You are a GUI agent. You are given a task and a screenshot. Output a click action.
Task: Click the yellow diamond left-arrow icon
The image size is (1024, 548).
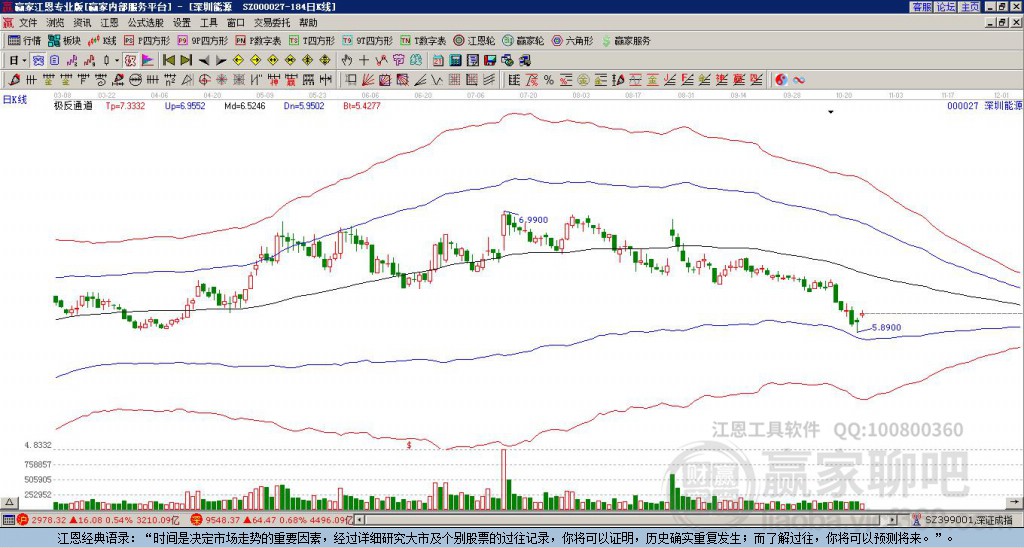pyautogui.click(x=238, y=60)
